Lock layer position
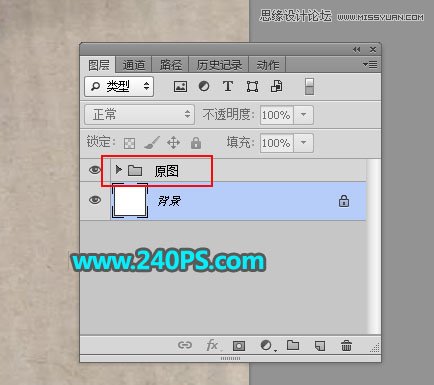Screen dimensions: 434x385 (x=174, y=143)
